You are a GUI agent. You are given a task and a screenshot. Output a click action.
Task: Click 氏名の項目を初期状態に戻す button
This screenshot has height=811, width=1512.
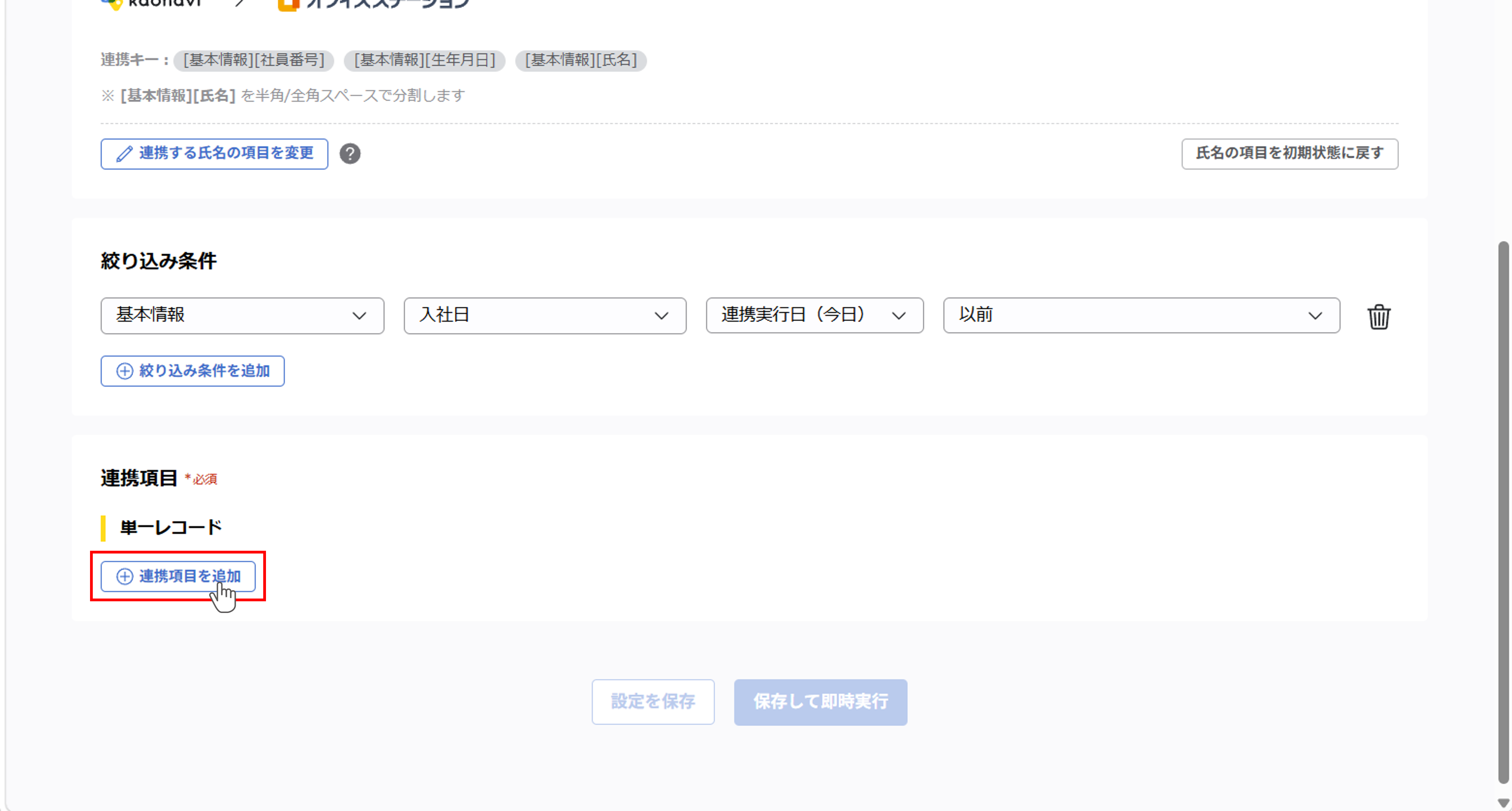point(1290,154)
